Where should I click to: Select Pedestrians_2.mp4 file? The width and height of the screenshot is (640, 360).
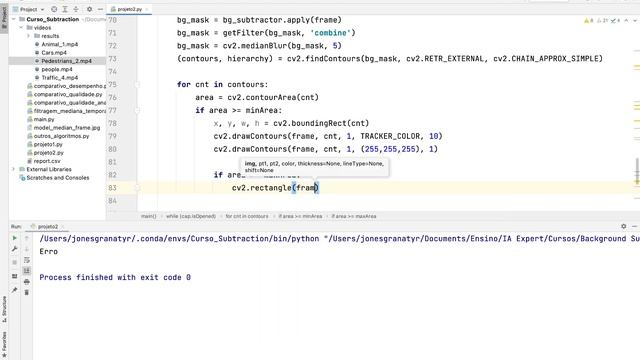66,61
